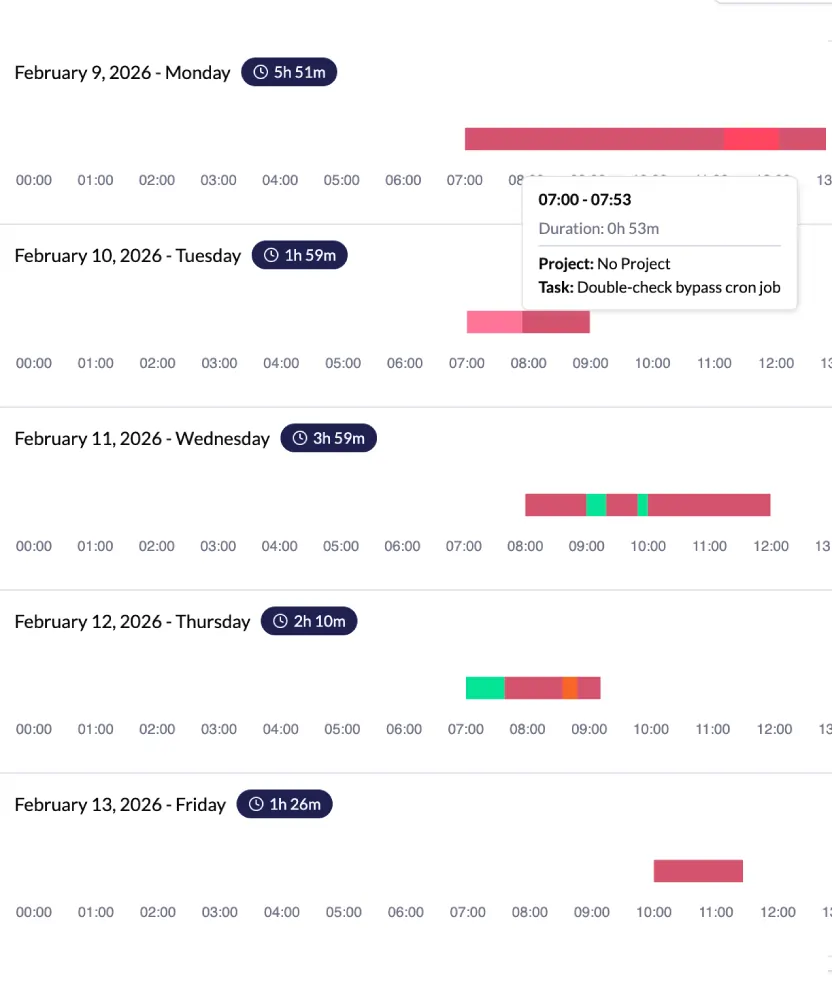832x1000 pixels.
Task: Click the clock icon on Monday's 5h 51m badge
Action: (260, 71)
